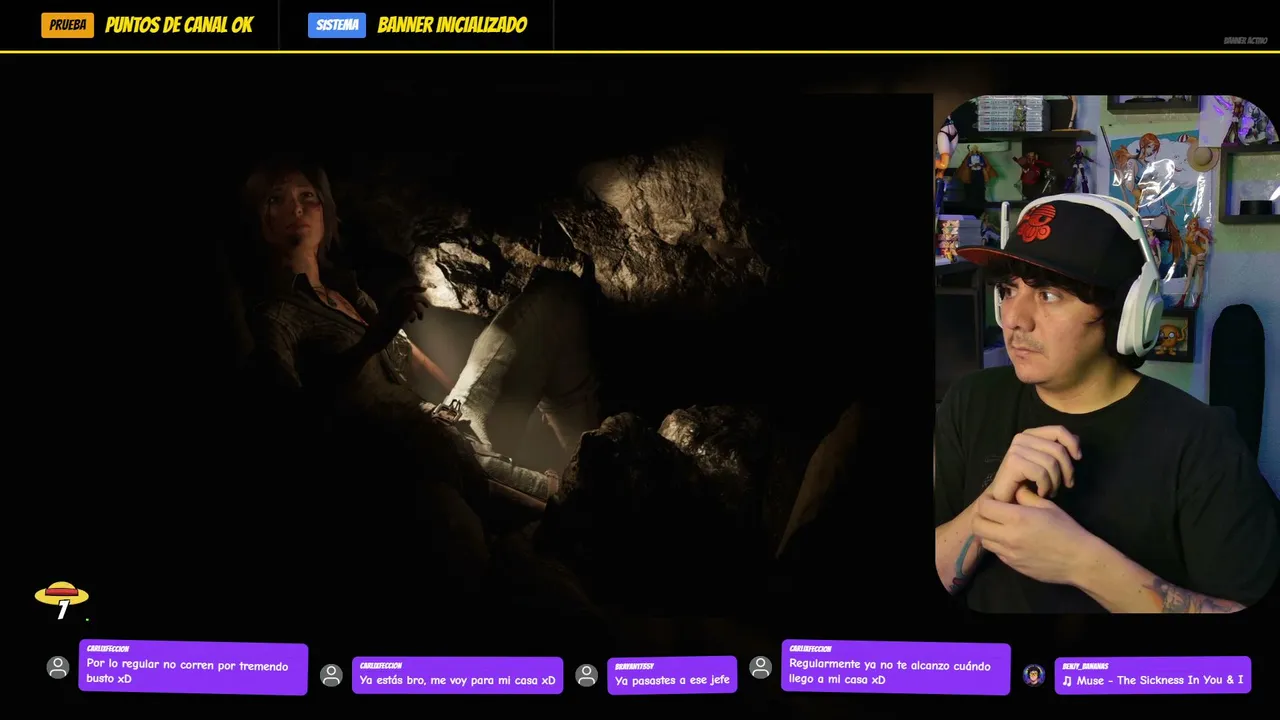The image size is (1280, 720).
Task: Click the avatar beside the Muse song message
Action: [1034, 675]
